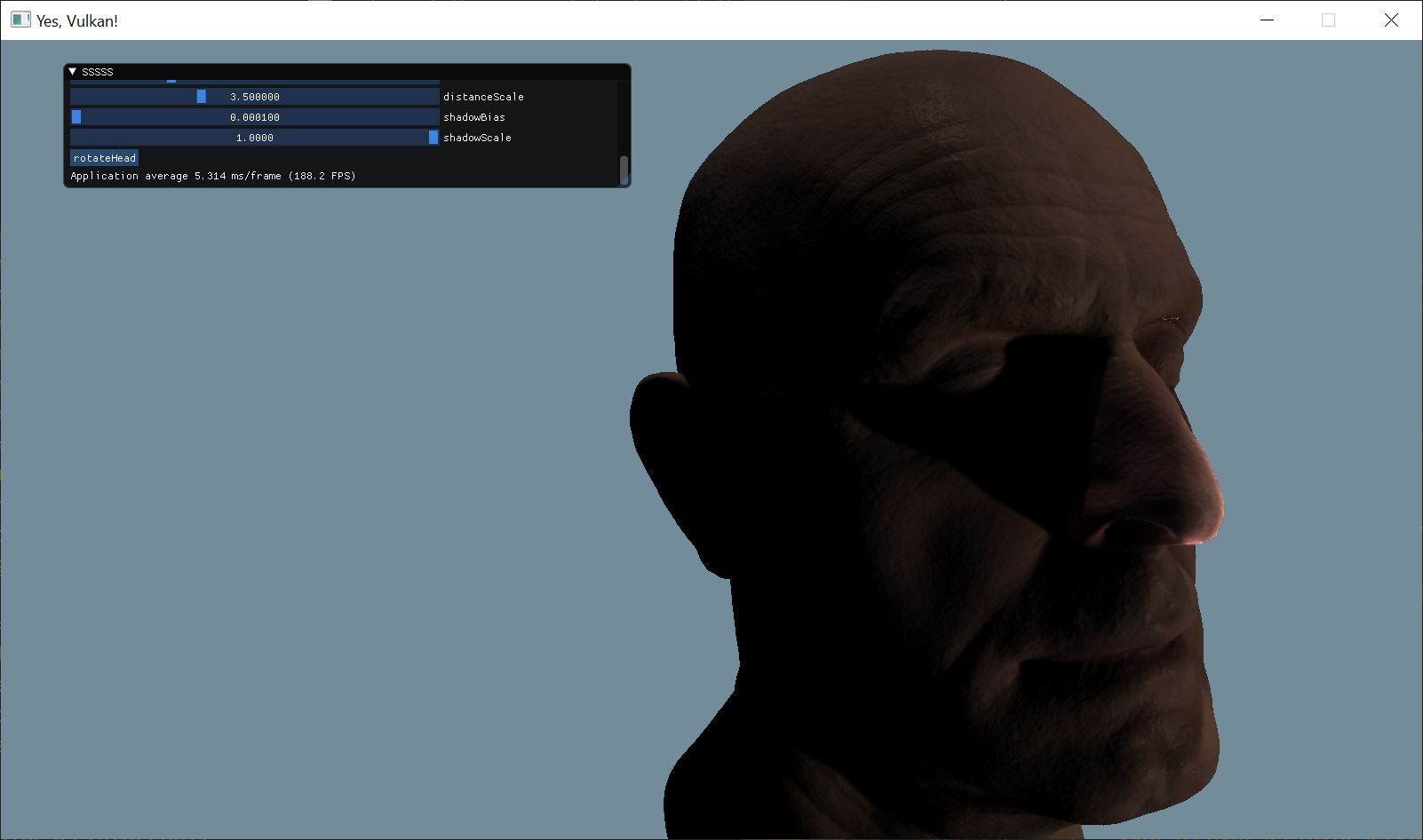Click the shadowBias label

coord(474,117)
